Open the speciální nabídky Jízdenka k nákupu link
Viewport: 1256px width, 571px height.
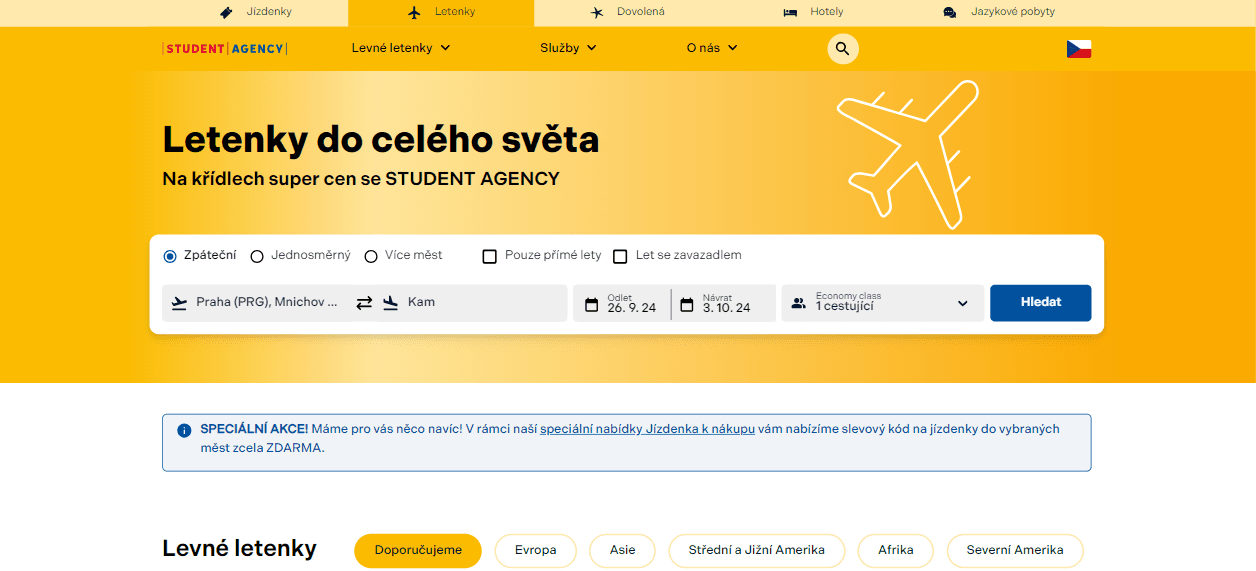point(647,429)
